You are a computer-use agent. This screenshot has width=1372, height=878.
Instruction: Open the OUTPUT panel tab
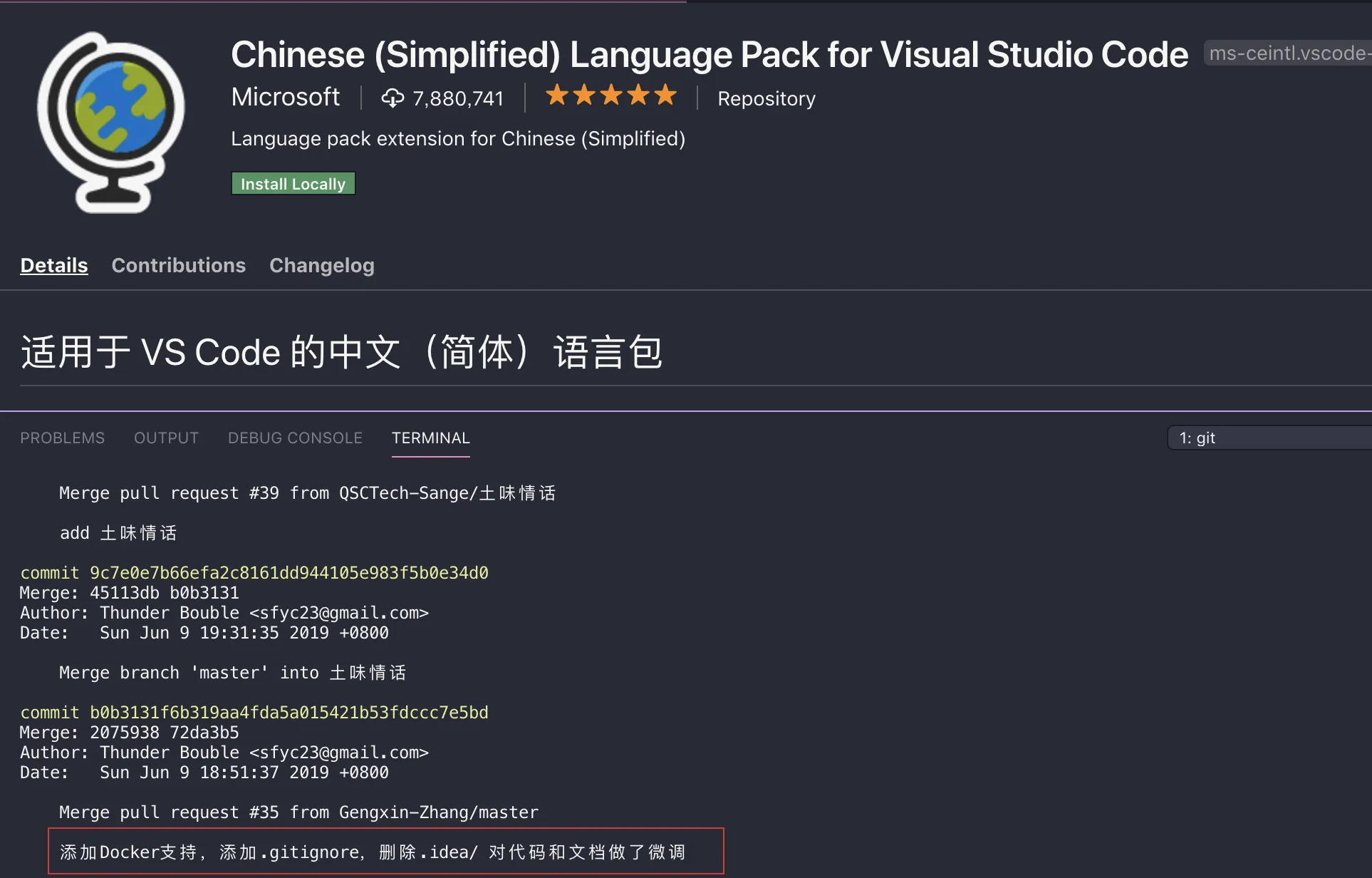(166, 438)
